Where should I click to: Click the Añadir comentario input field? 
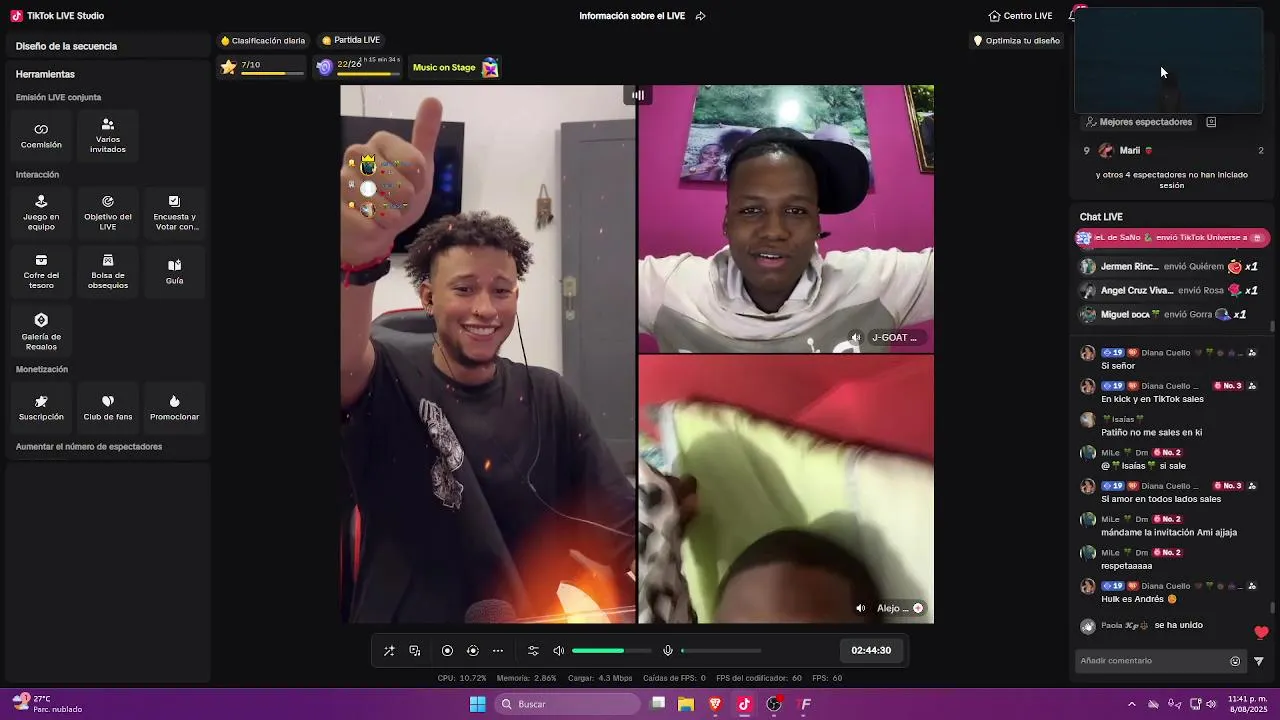tap(1151, 661)
